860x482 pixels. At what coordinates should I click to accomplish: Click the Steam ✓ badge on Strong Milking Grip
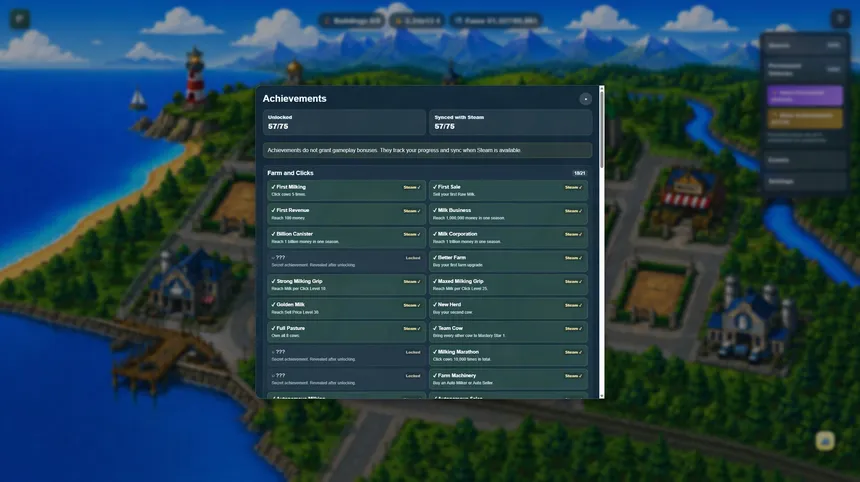[x=412, y=282]
